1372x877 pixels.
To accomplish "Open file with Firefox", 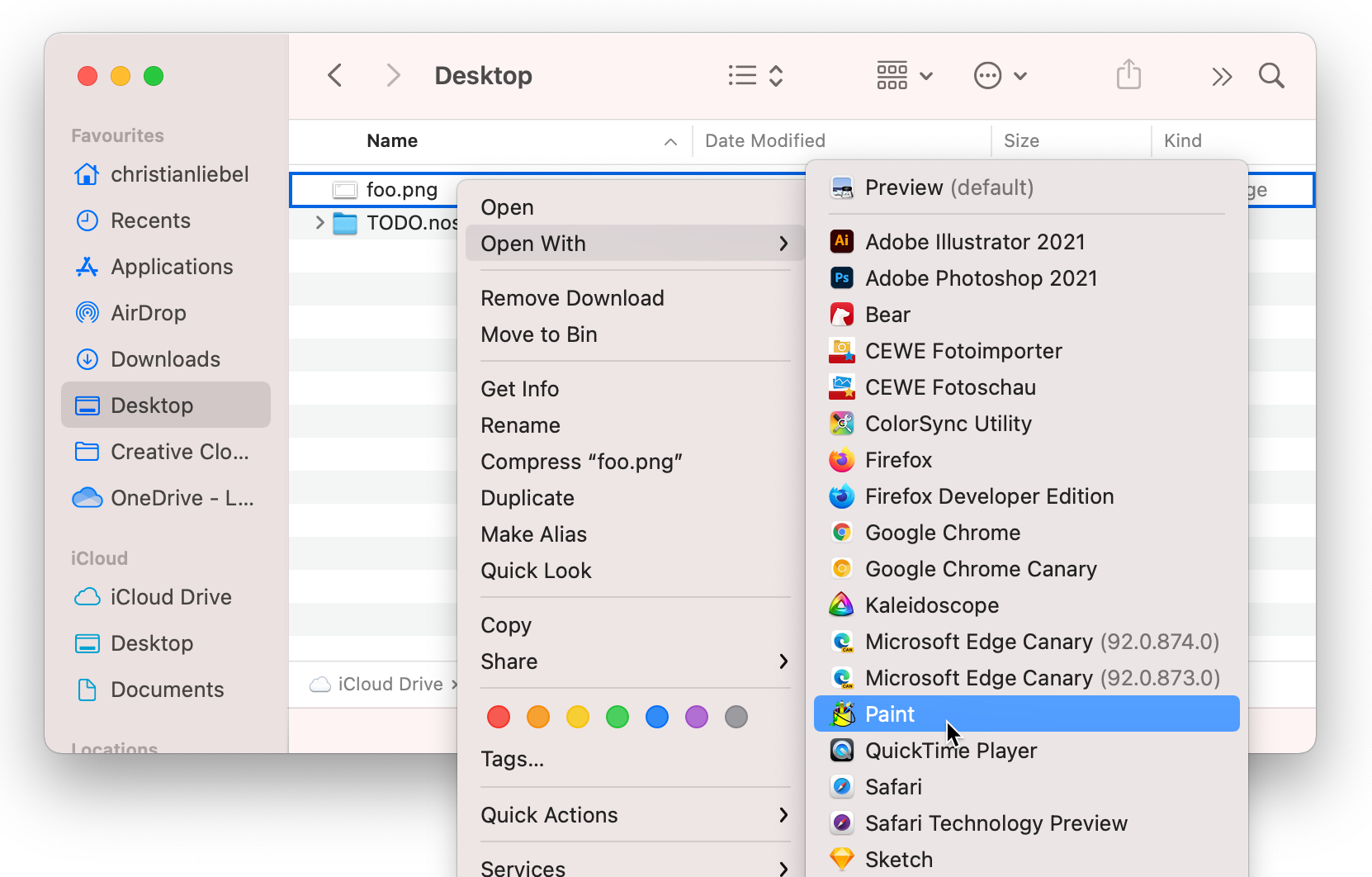I will pyautogui.click(x=898, y=460).
